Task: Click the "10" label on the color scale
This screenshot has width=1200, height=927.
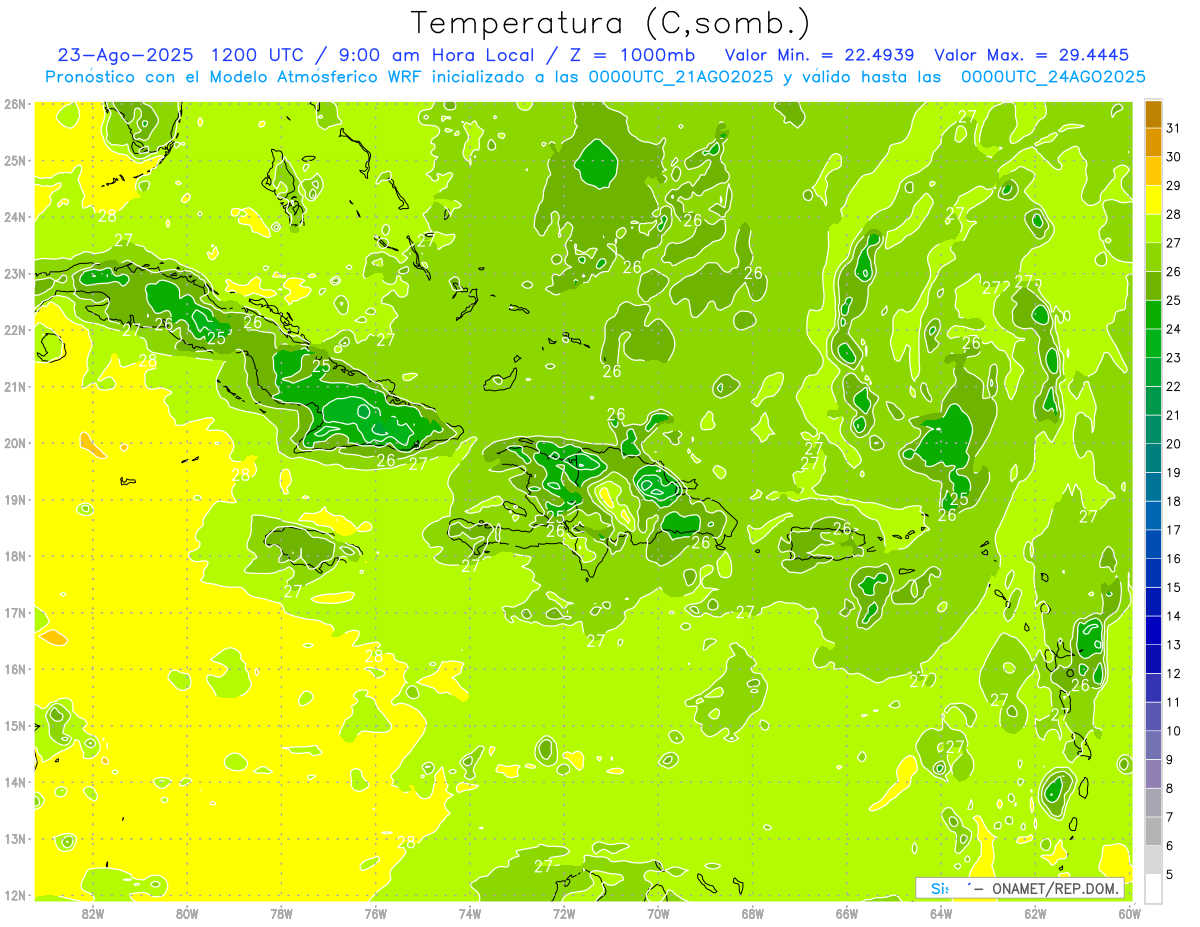Action: (1173, 731)
